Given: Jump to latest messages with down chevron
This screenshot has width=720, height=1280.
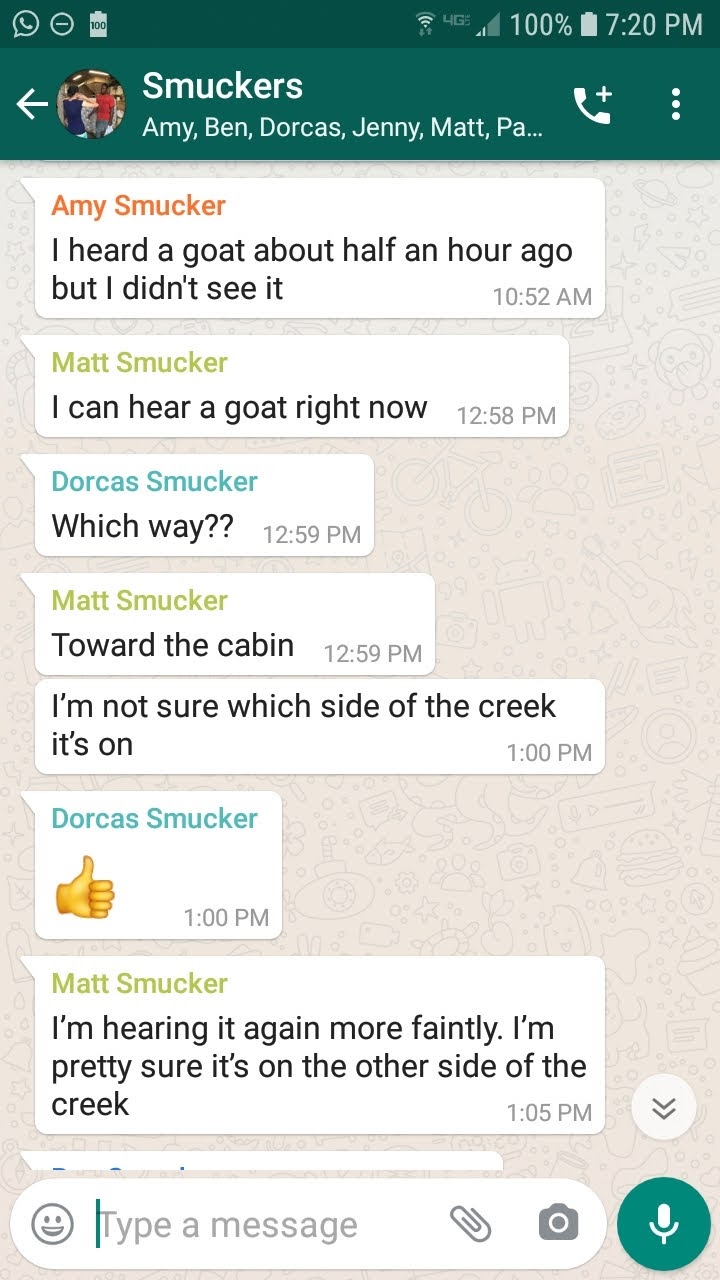Looking at the screenshot, I should point(664,1107).
